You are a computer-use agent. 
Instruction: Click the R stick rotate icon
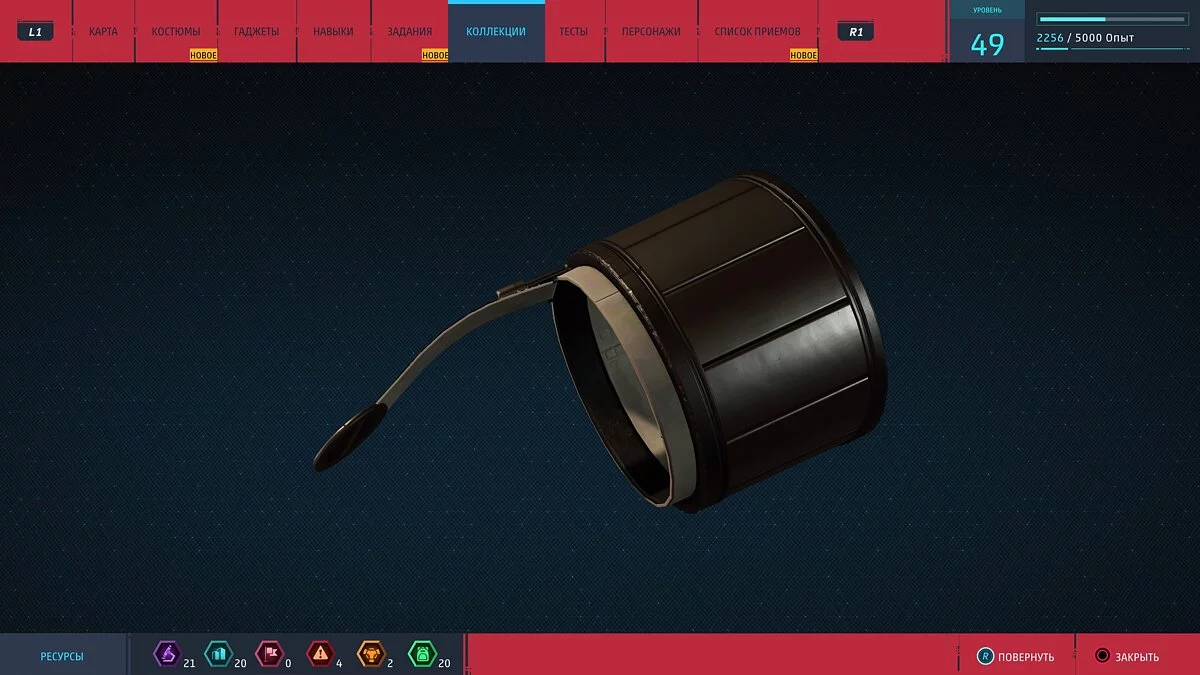(x=986, y=656)
